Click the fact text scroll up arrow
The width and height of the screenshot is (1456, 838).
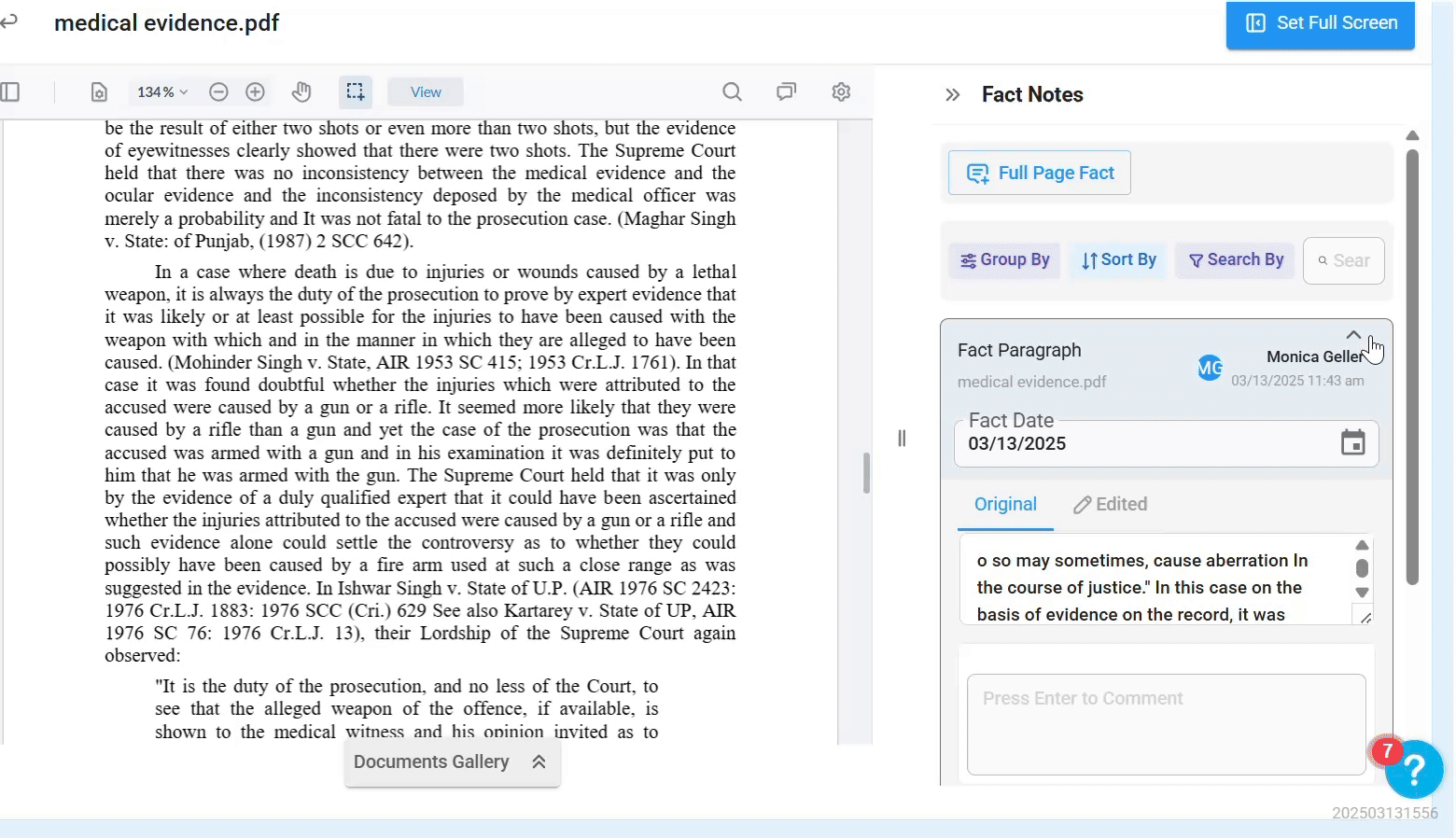(1362, 545)
